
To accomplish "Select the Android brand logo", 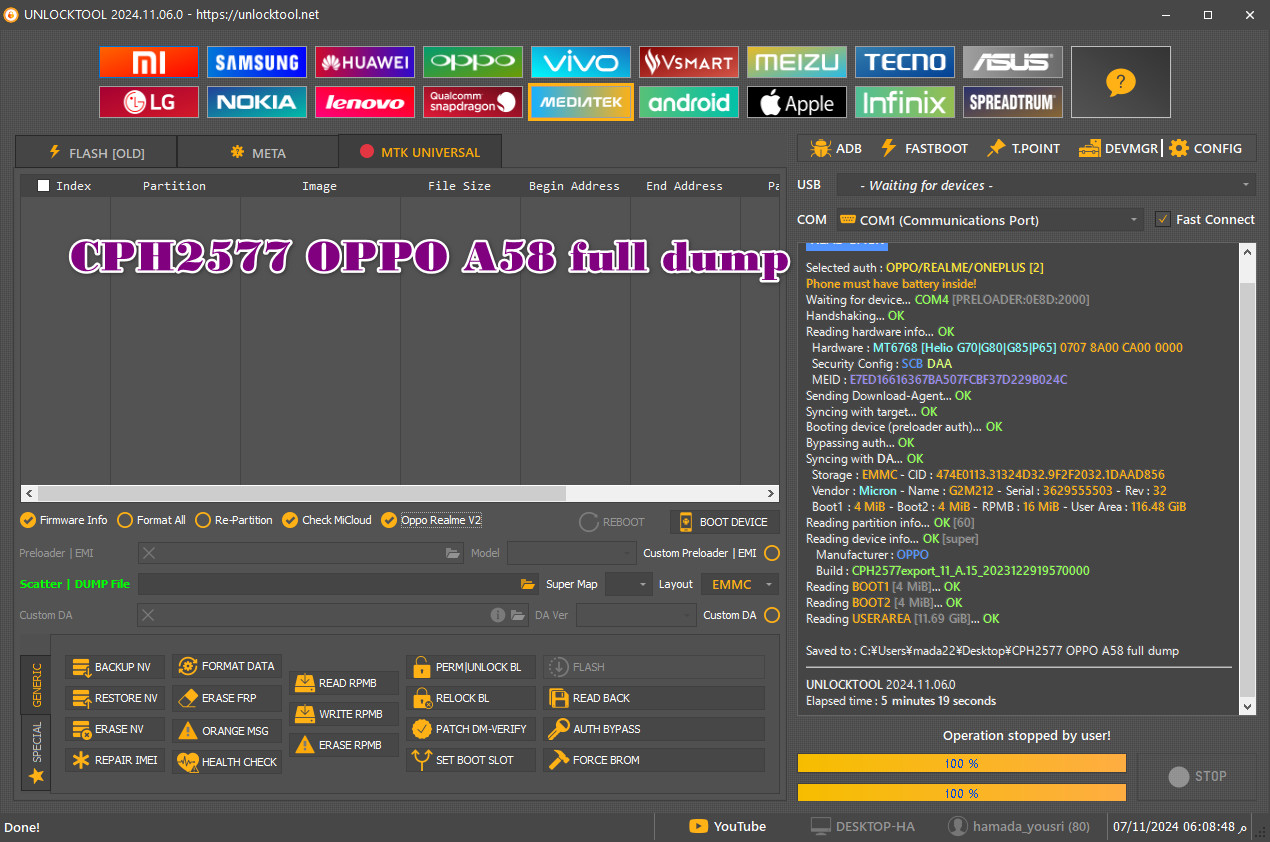I will (689, 102).
